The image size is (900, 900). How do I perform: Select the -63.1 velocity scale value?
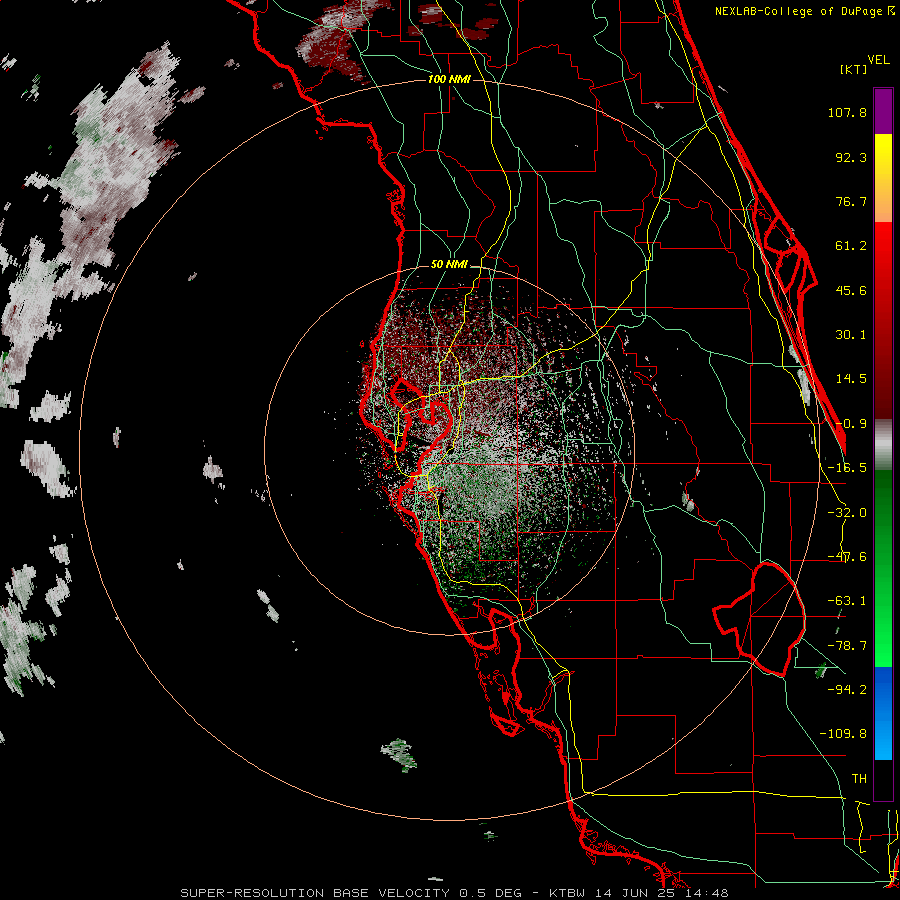847,601
